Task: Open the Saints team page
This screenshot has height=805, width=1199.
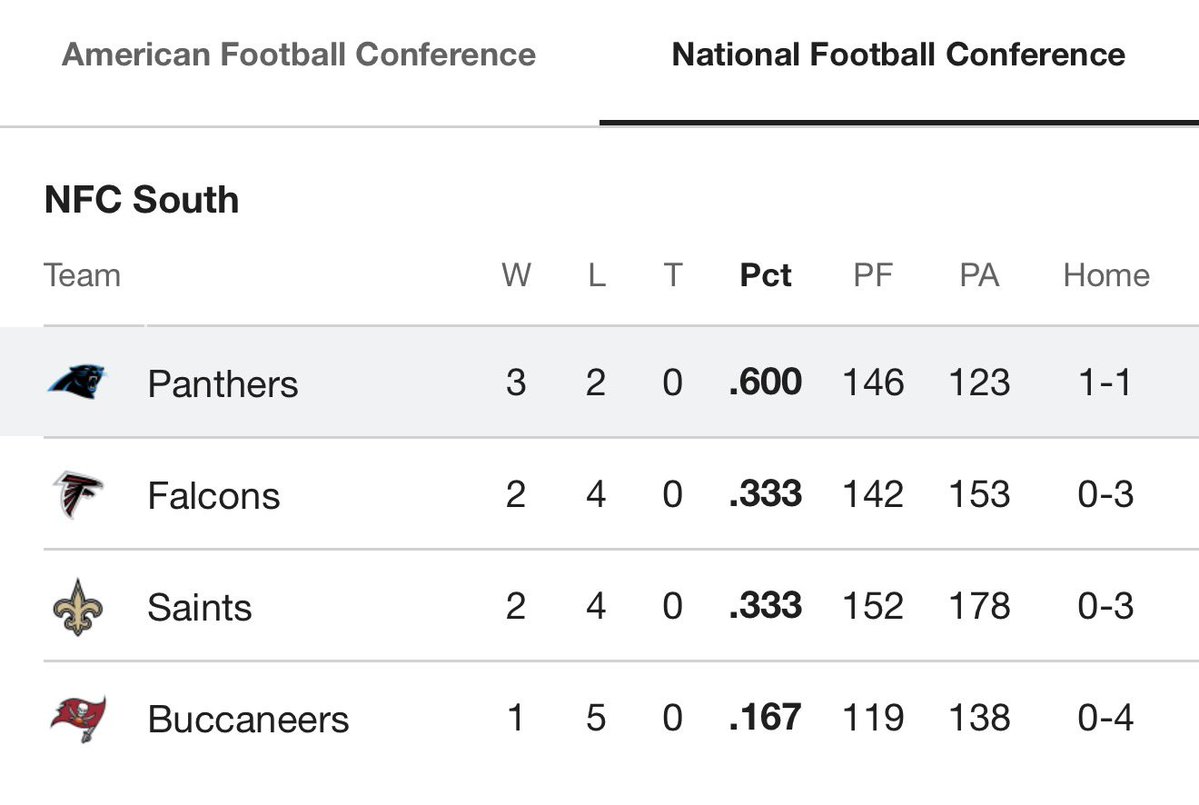Action: click(x=200, y=608)
